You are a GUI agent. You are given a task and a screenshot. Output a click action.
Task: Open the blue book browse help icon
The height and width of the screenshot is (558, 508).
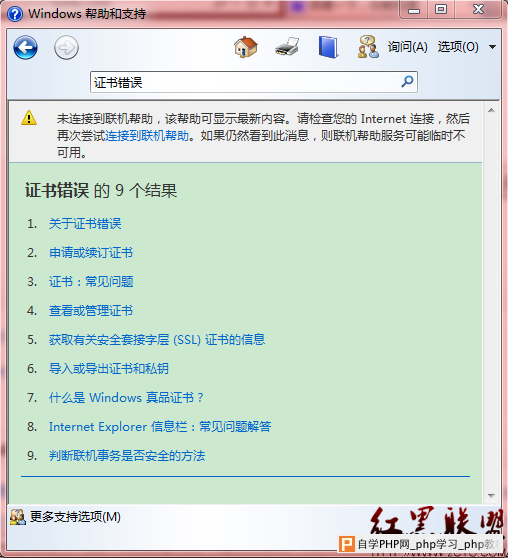[328, 47]
